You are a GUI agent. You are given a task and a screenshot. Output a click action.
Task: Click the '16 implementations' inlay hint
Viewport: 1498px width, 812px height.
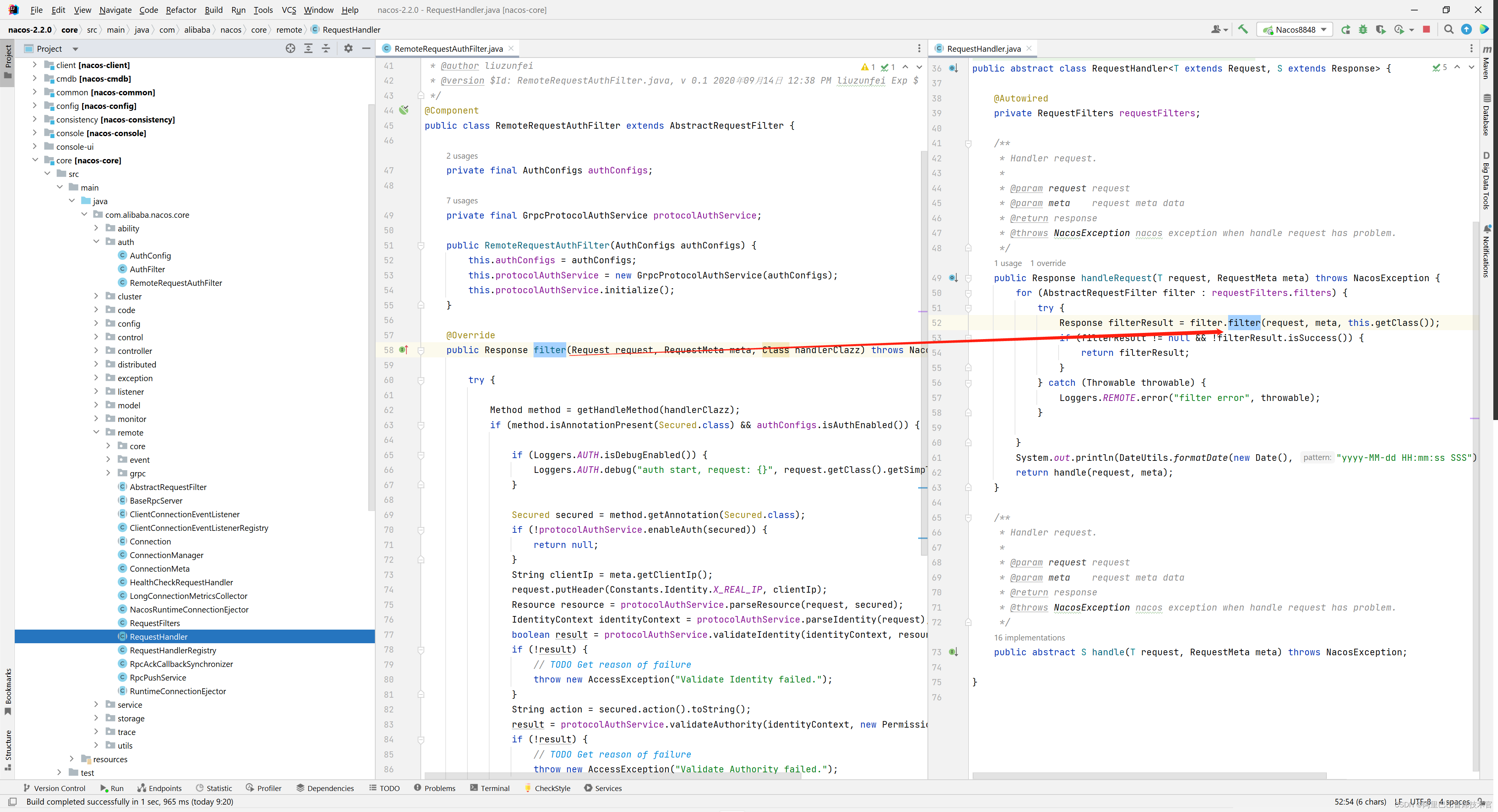[x=1029, y=637]
